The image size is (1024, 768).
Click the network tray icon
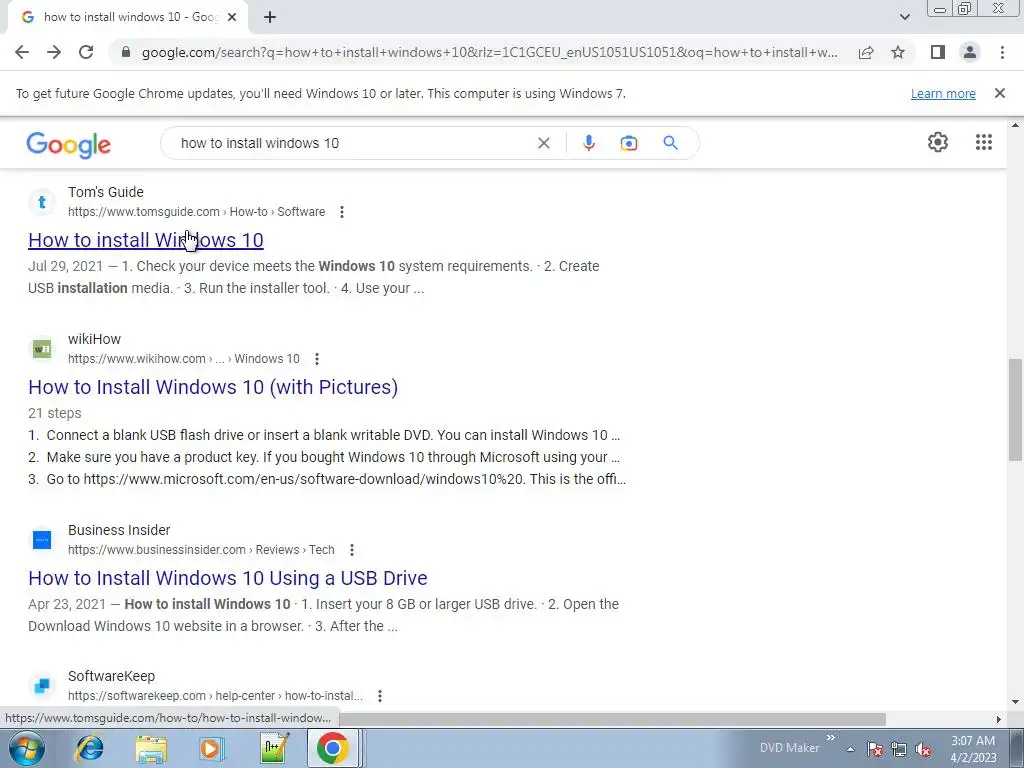[x=899, y=749]
